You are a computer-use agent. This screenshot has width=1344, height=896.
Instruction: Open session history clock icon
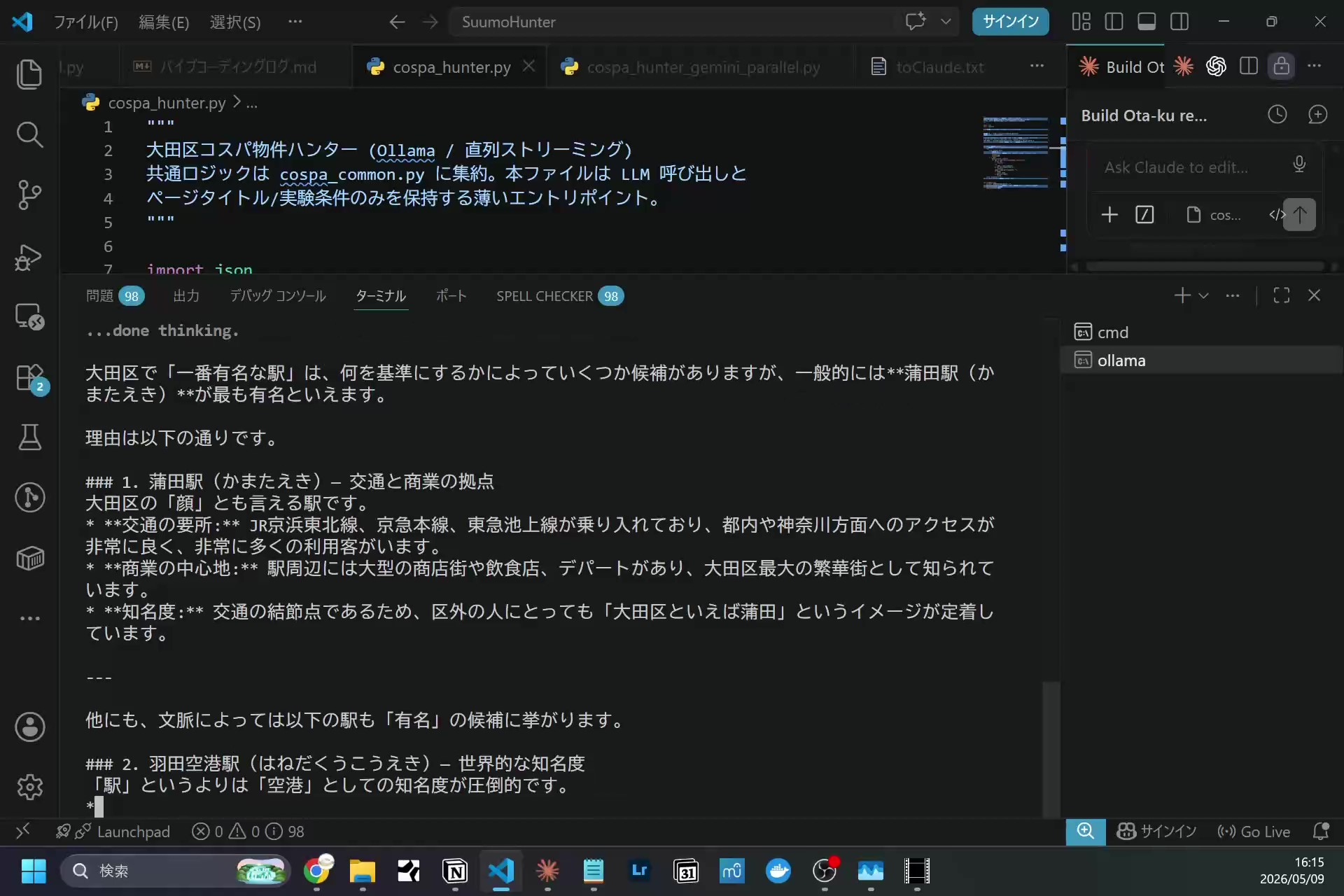pyautogui.click(x=1277, y=115)
